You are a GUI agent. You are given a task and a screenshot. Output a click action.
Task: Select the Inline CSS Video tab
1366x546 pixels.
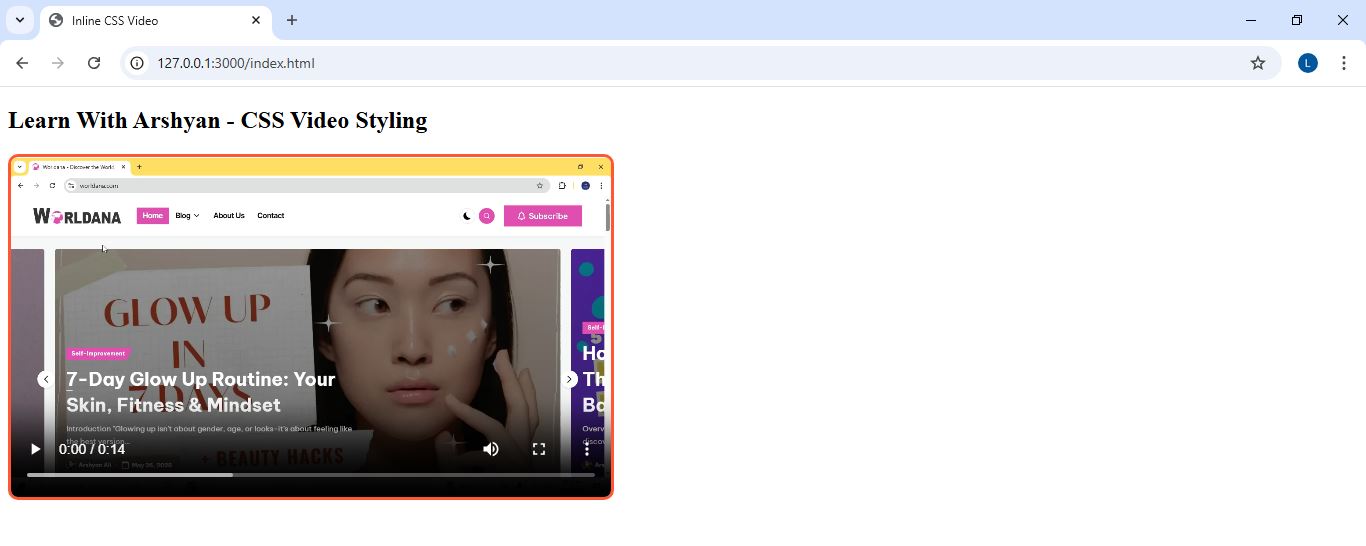(155, 21)
